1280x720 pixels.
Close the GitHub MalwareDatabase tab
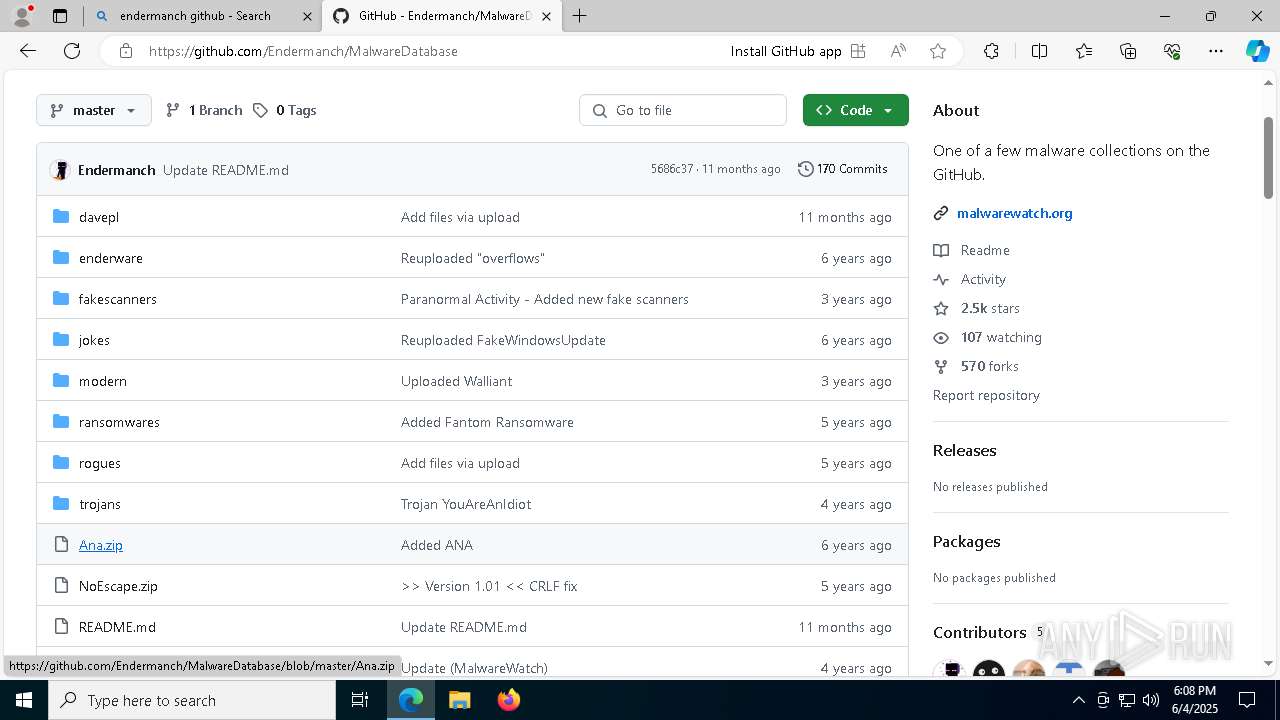pyautogui.click(x=548, y=16)
